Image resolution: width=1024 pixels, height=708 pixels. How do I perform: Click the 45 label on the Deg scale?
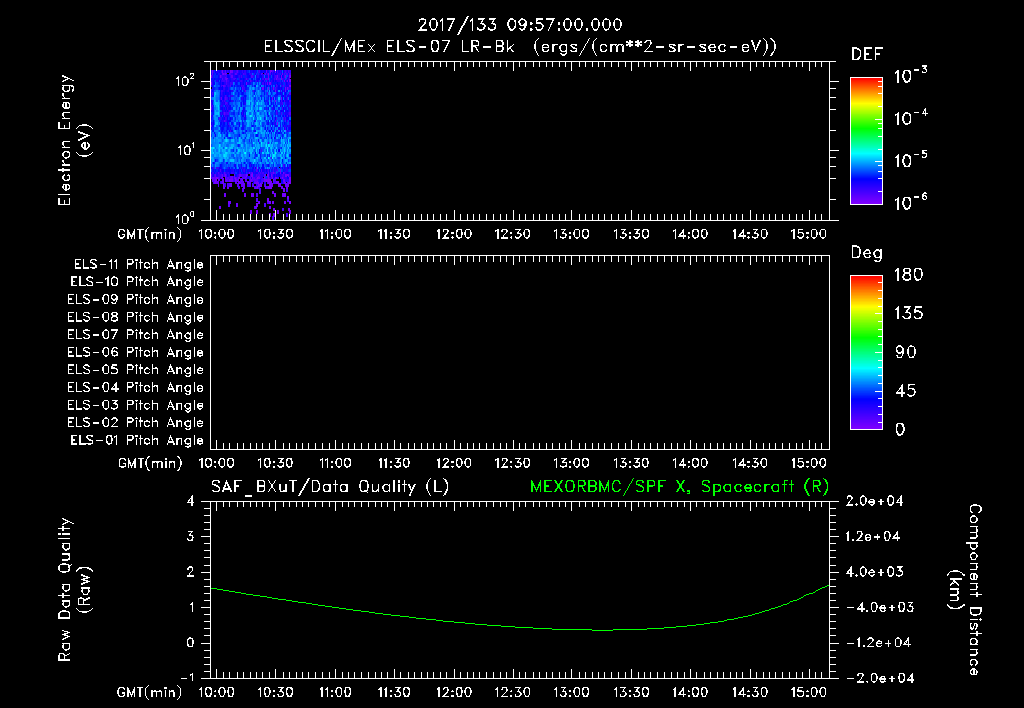coord(906,391)
